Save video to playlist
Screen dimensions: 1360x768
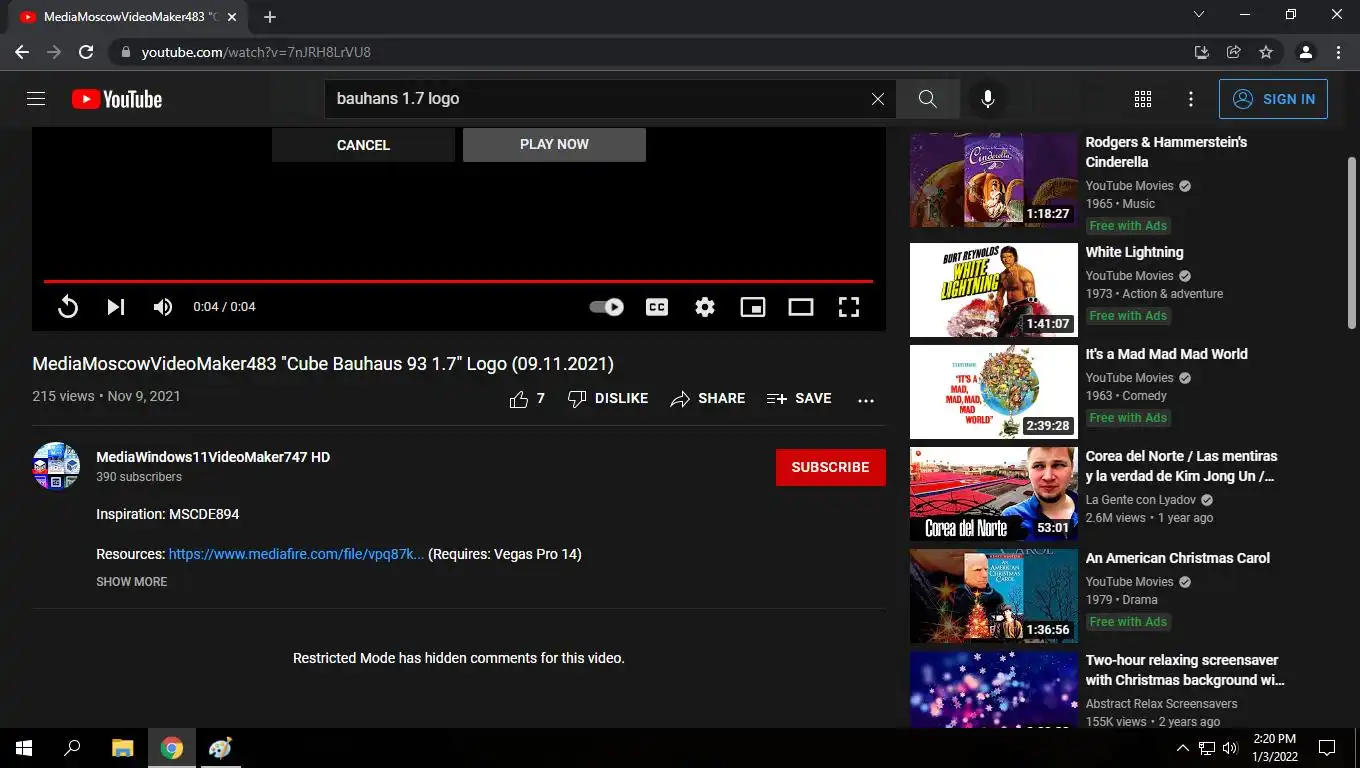tap(799, 399)
